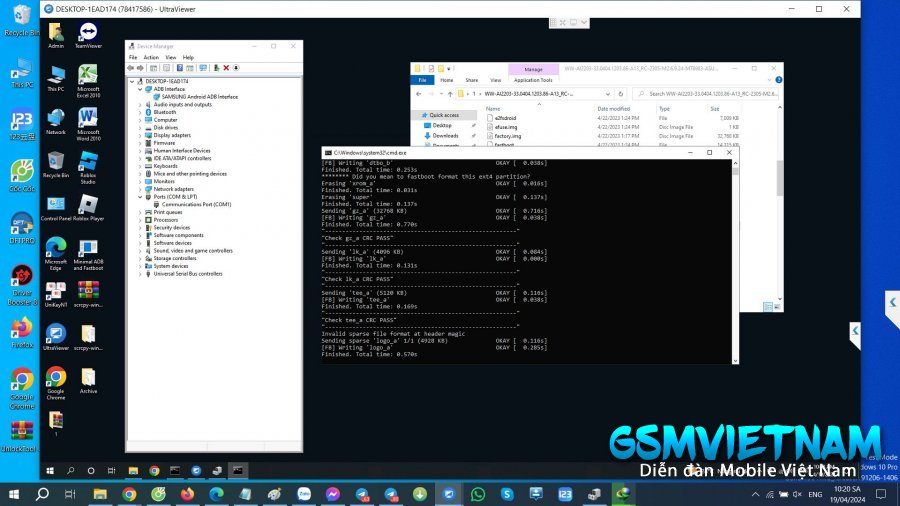Collapse DESKTOP-1EAD174 root node

click(132, 81)
